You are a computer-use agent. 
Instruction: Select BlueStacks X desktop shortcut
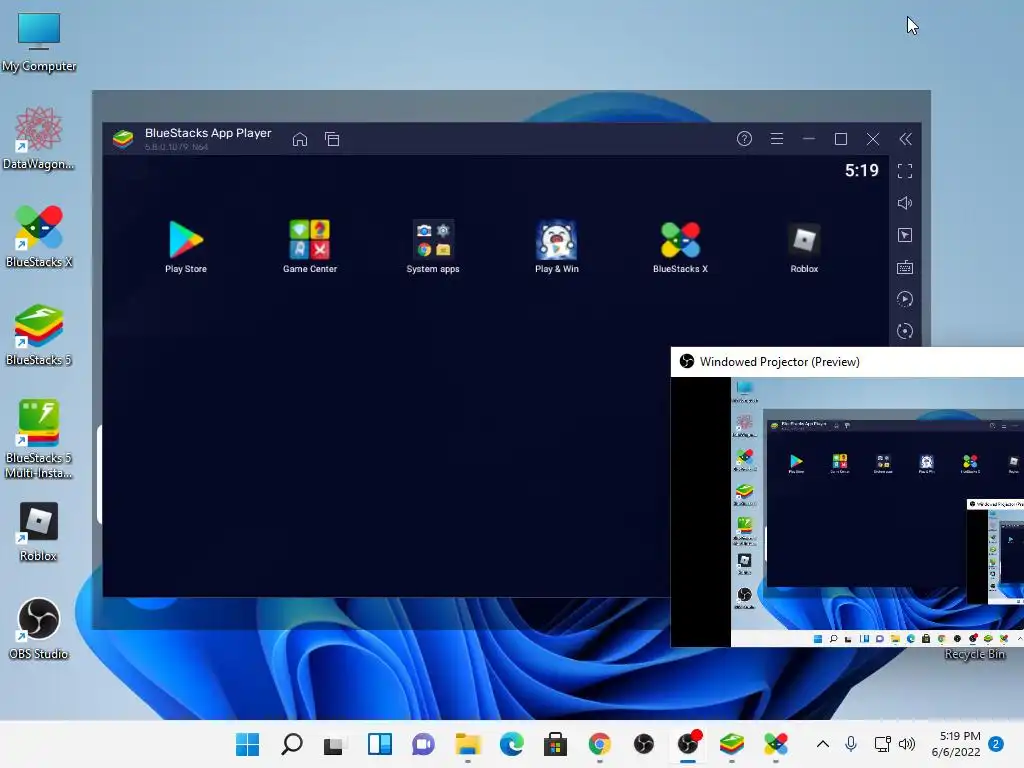[39, 236]
